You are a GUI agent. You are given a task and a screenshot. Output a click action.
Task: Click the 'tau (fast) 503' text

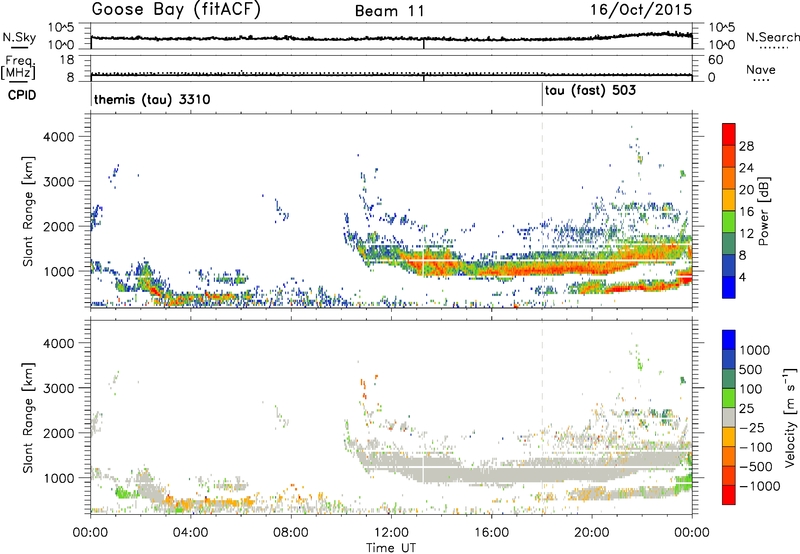click(x=590, y=91)
